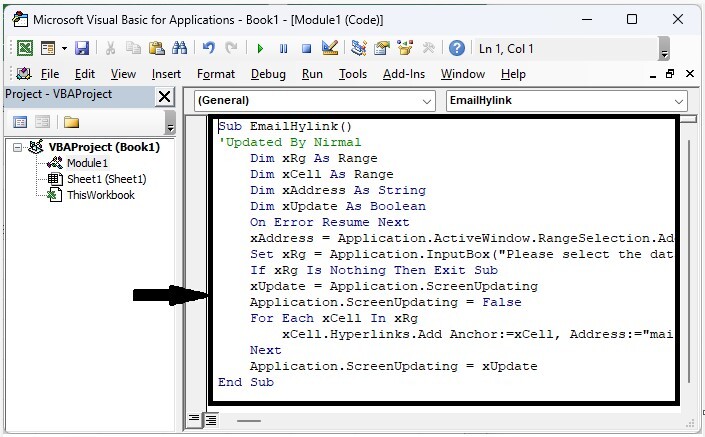Click the toolbar options overflow arrow
Image resolution: width=705 pixels, height=437 pixels.
tap(664, 49)
